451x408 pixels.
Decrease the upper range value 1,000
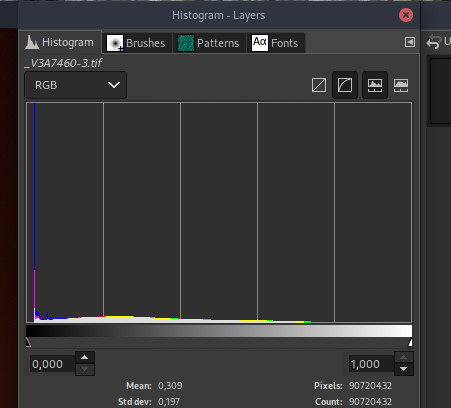[x=404, y=369]
